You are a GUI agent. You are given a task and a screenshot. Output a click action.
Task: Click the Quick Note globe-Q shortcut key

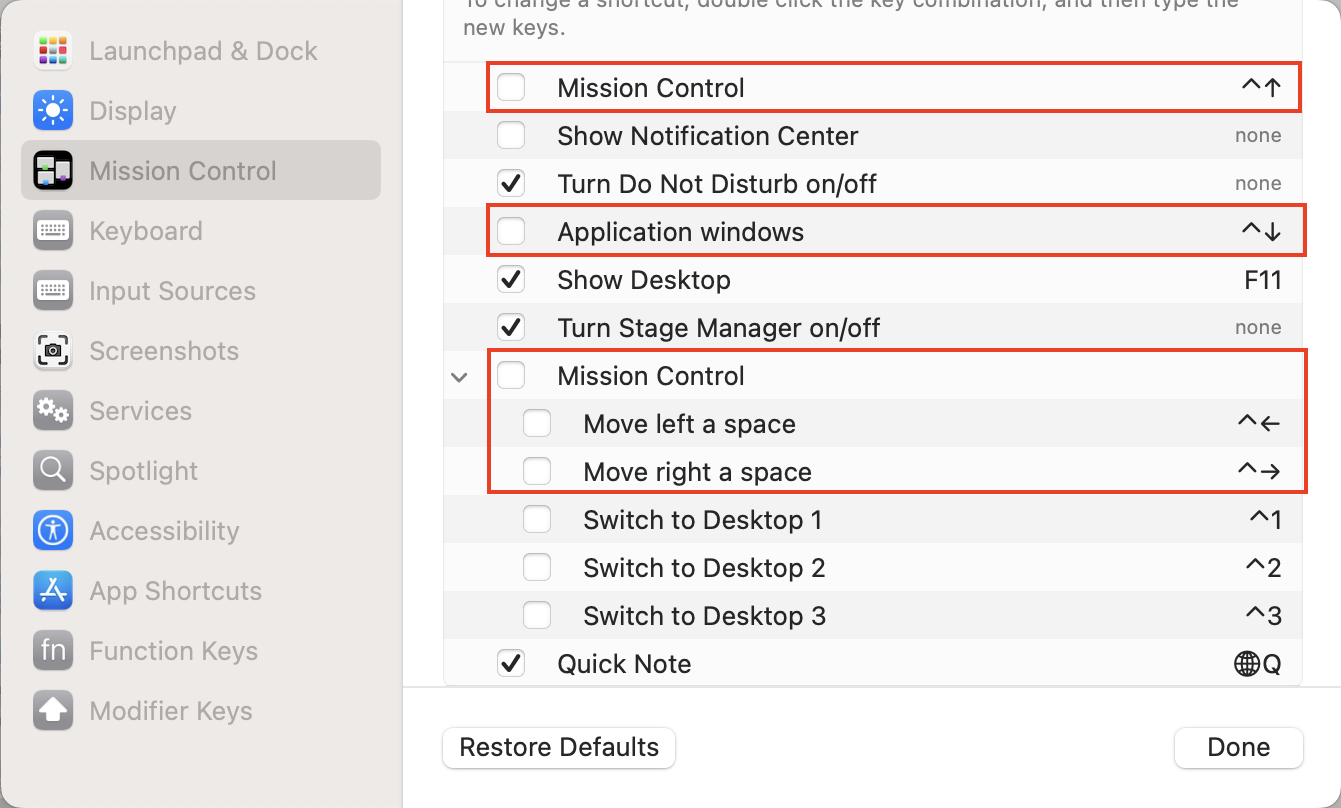[1257, 664]
